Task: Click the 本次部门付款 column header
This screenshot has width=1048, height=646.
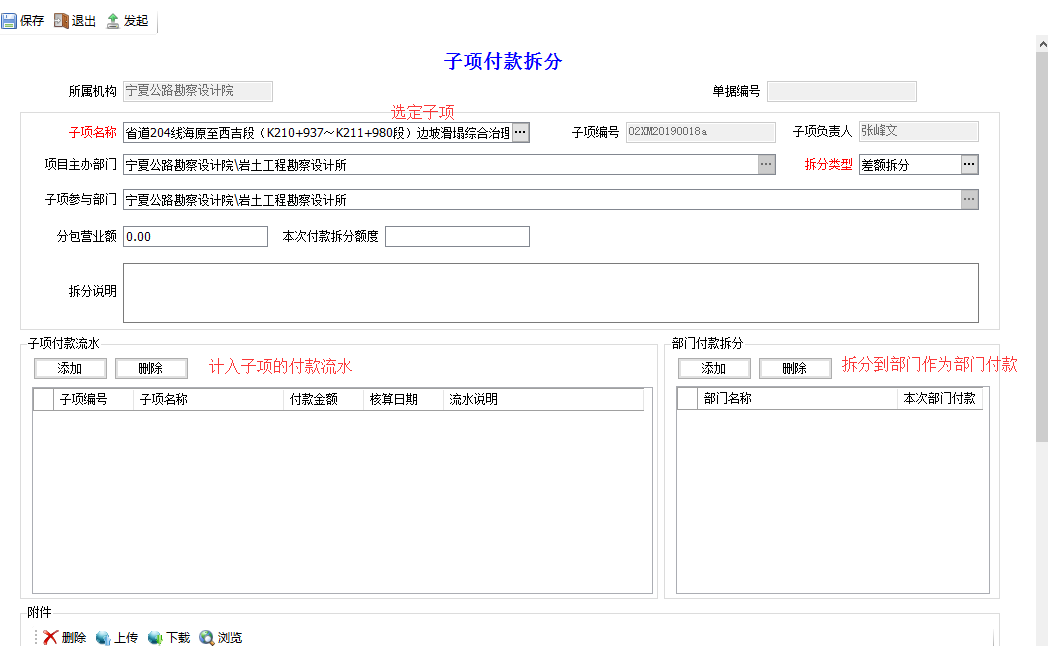Action: tap(940, 398)
